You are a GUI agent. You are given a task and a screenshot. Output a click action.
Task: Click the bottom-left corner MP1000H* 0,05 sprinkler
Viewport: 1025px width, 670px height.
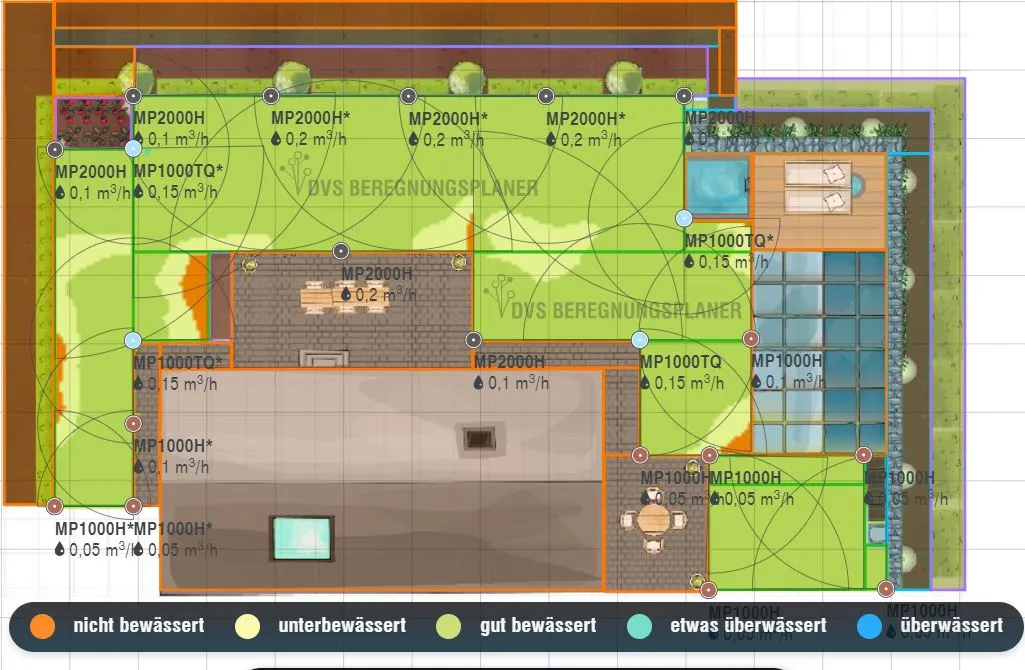(55, 506)
